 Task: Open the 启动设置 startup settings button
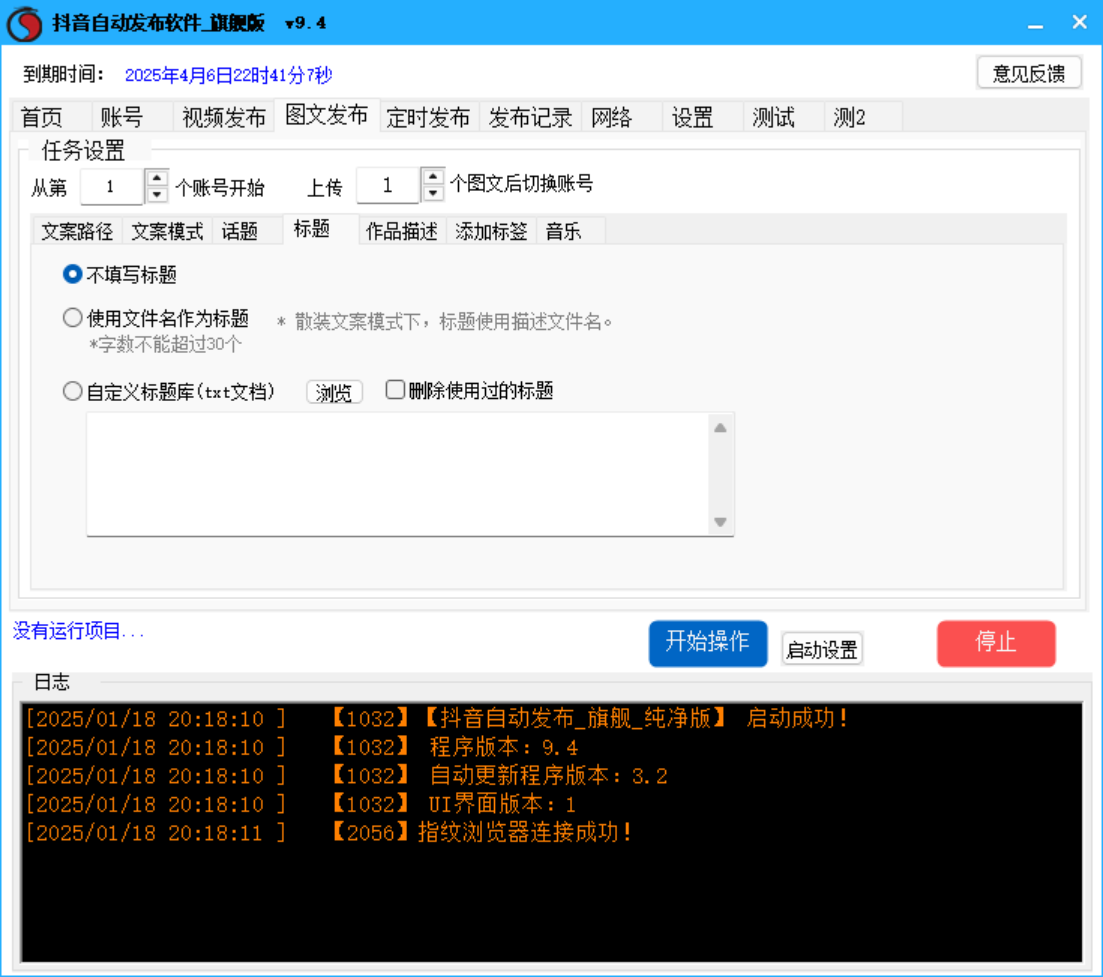click(822, 649)
